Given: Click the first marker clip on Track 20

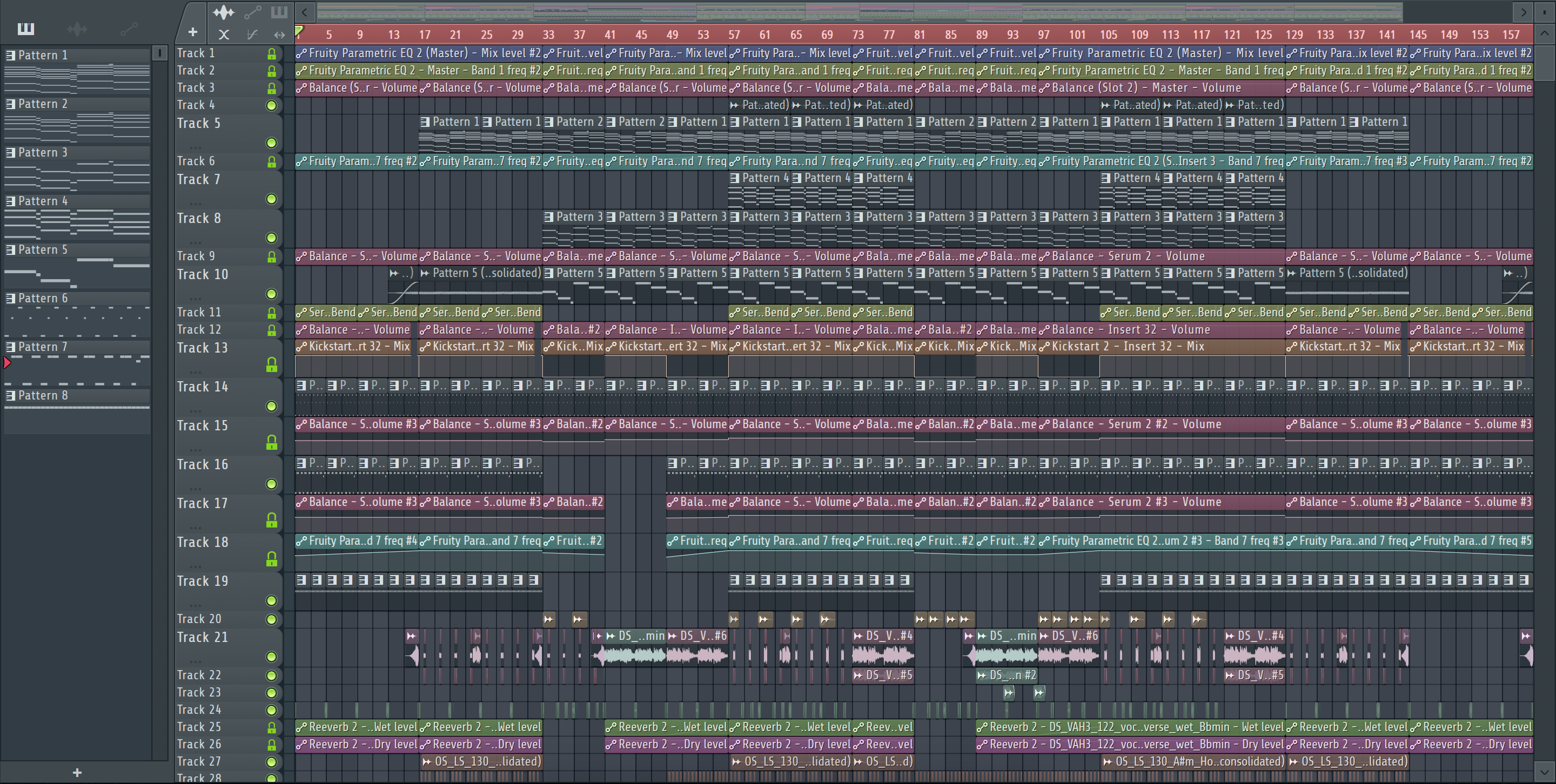Looking at the screenshot, I should click(x=548, y=619).
